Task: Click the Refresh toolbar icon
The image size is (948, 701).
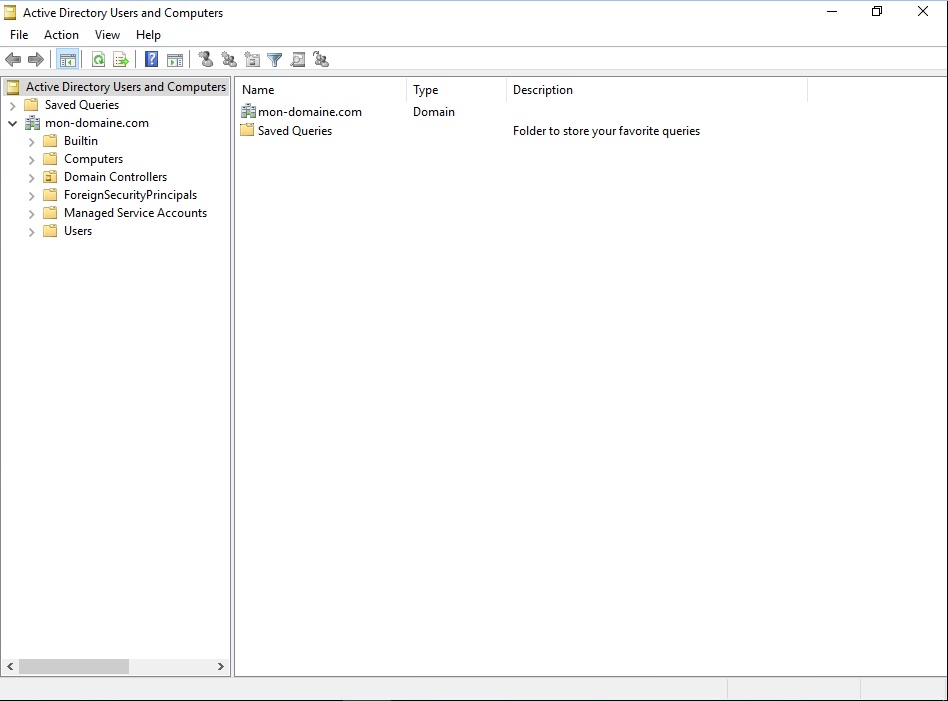Action: [x=98, y=59]
